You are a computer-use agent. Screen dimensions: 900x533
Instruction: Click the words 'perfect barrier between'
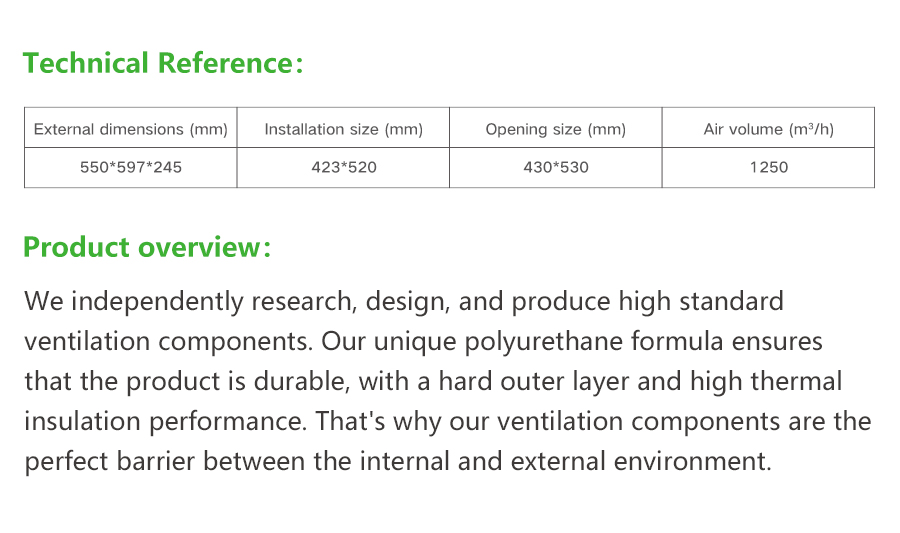point(164,461)
